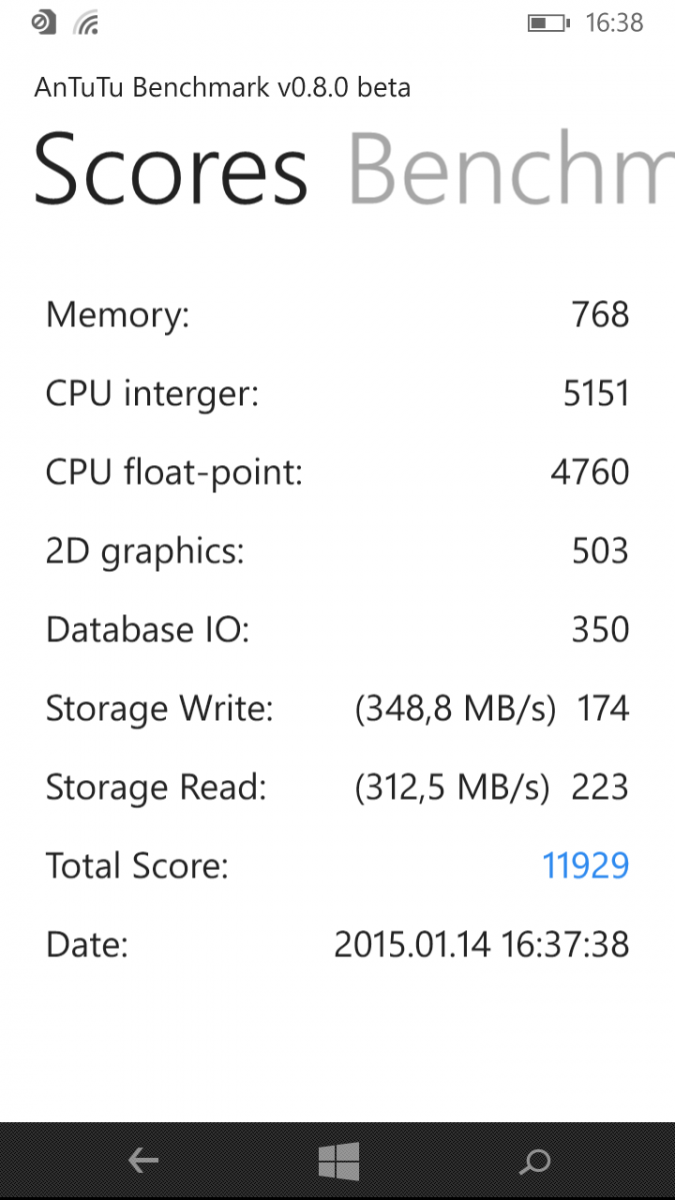This screenshot has height=1200, width=675.
Task: Tap the Memory score row
Action: [337, 315]
